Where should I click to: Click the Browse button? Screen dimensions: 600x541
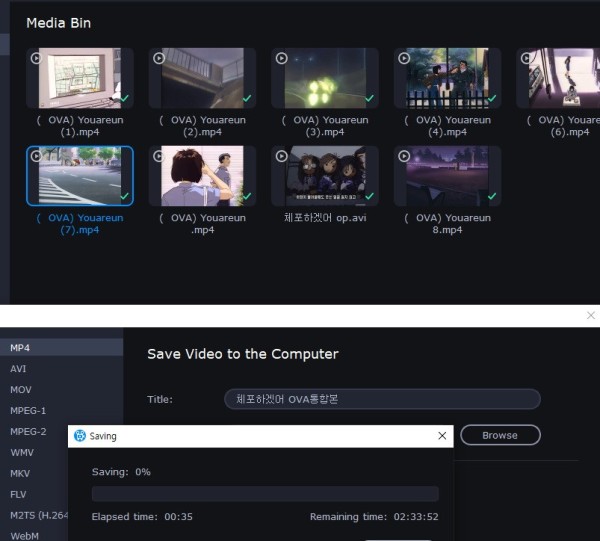(500, 435)
